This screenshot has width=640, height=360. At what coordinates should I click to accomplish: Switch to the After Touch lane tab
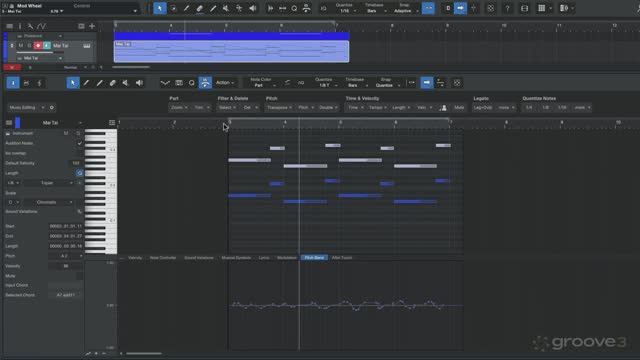pos(342,258)
